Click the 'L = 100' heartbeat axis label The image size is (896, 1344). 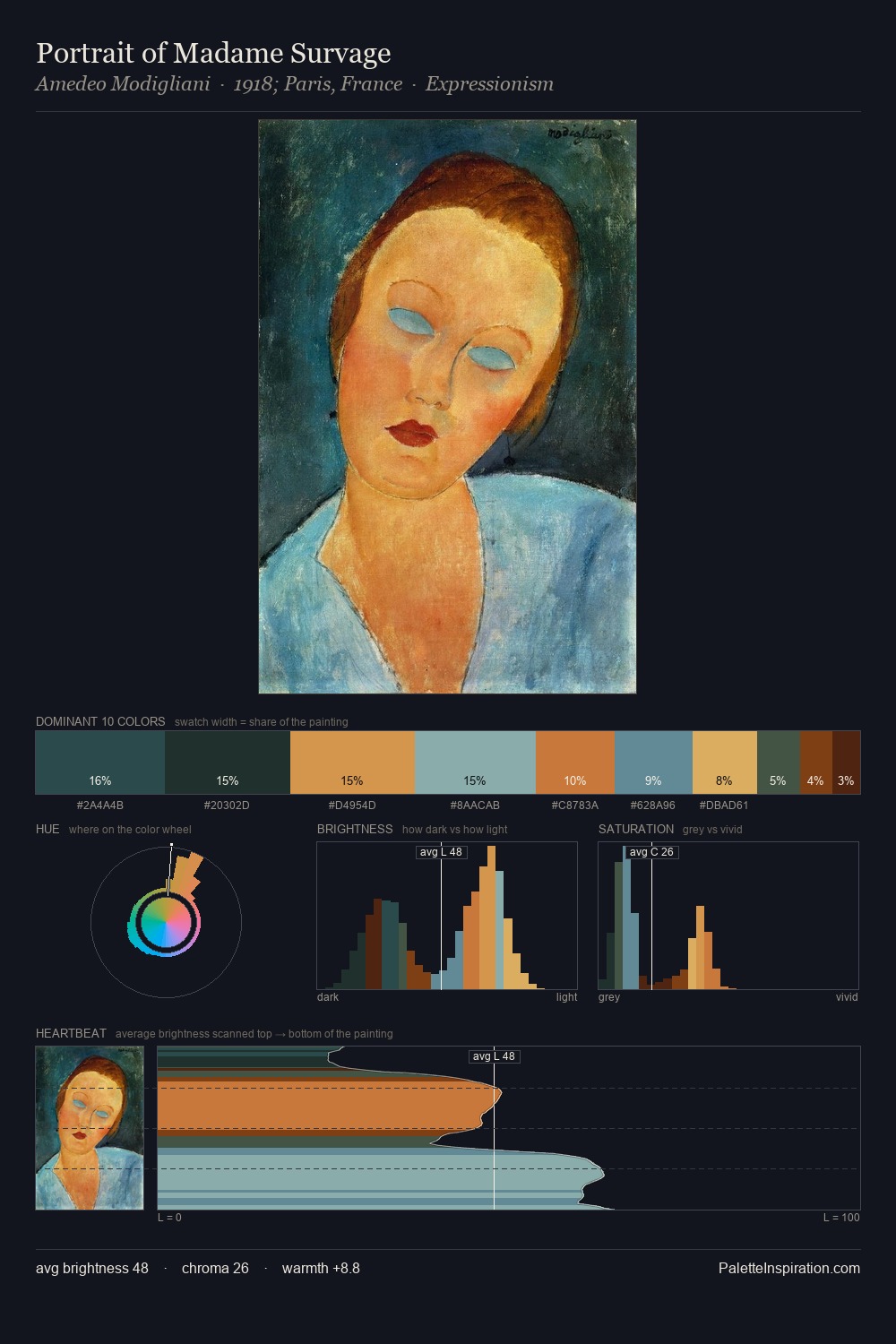(x=841, y=1218)
